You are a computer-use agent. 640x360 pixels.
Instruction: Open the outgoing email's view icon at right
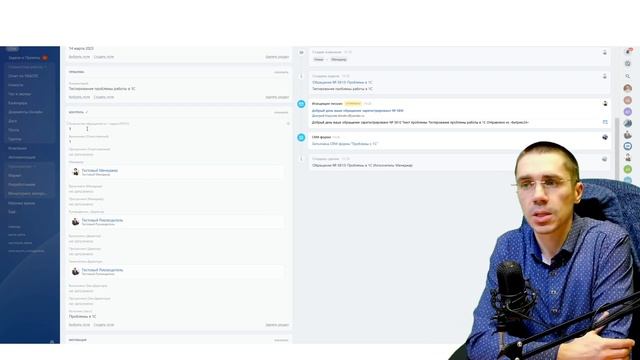click(605, 122)
